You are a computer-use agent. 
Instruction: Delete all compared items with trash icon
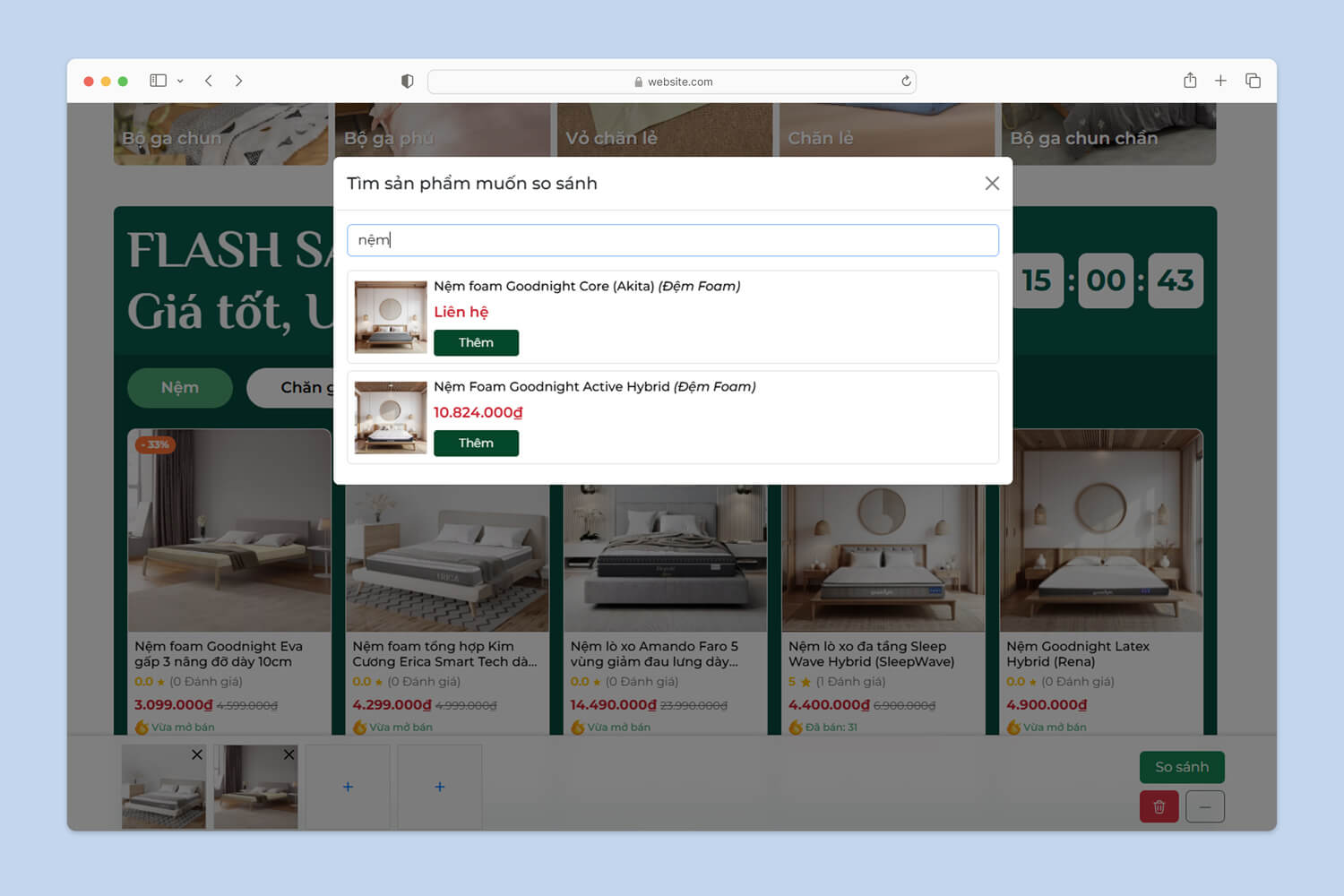pyautogui.click(x=1159, y=806)
